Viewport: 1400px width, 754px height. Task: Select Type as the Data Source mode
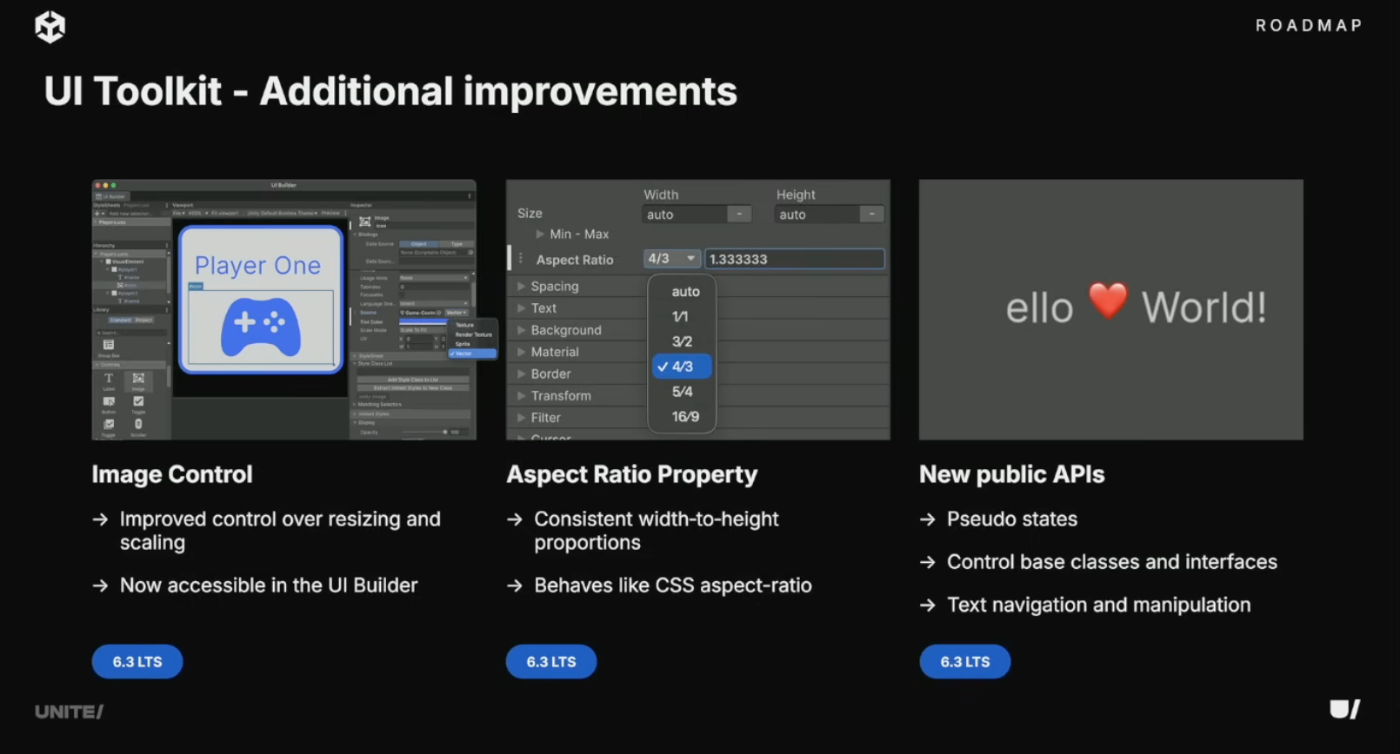[457, 244]
